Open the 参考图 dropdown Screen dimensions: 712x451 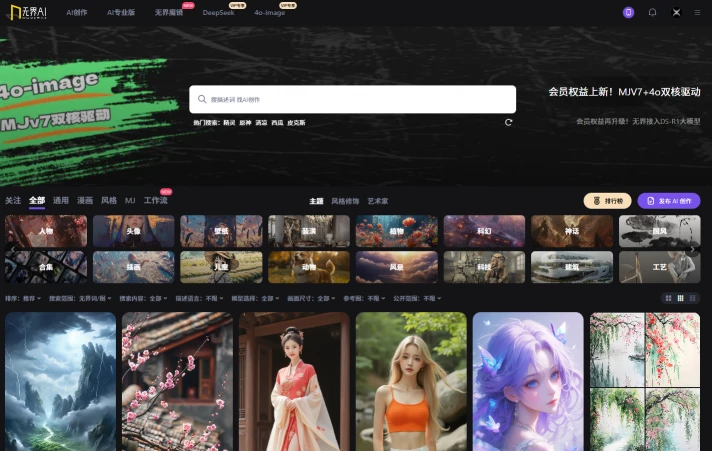(x=364, y=298)
